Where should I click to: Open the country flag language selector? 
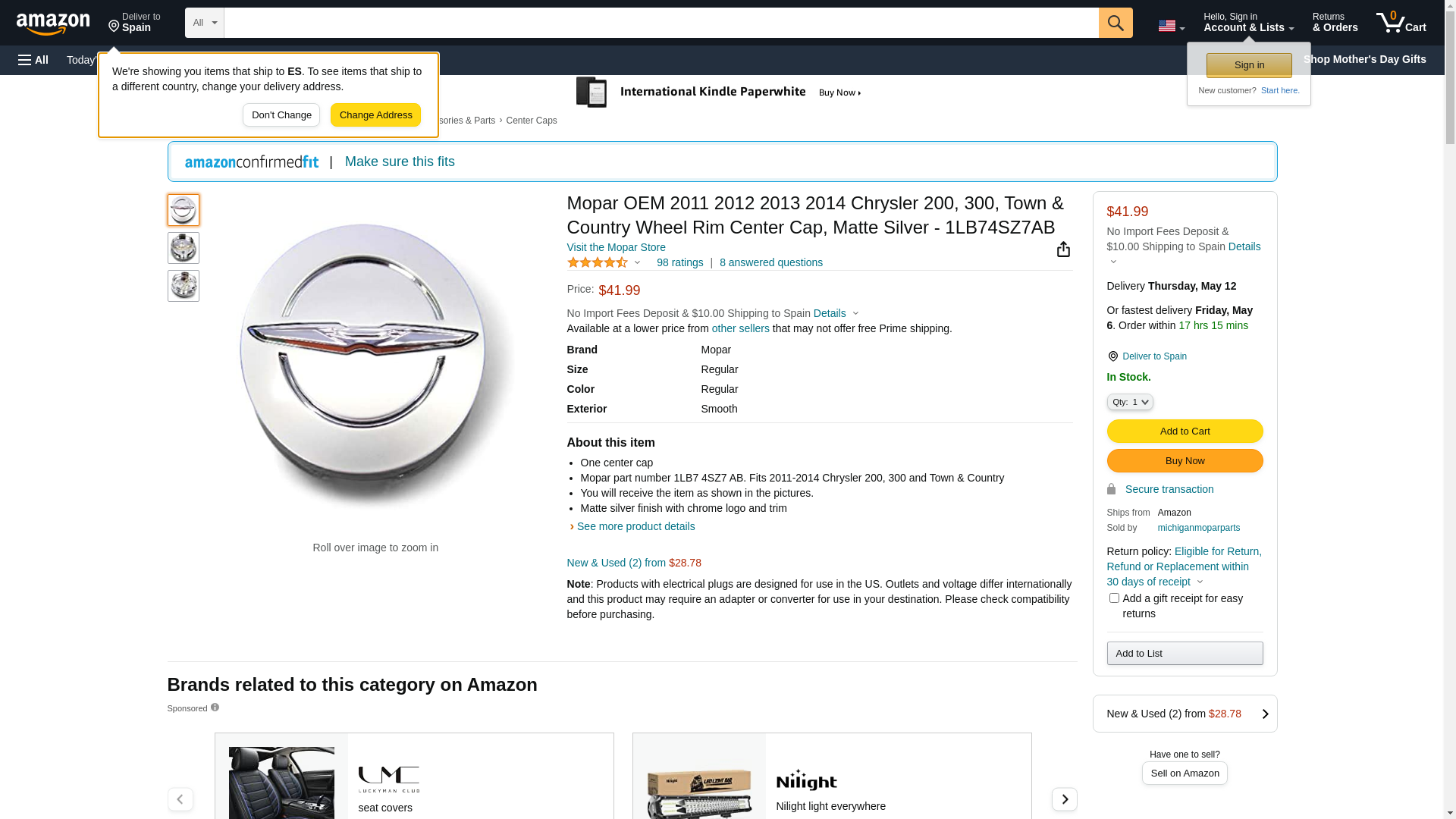coord(1170,26)
